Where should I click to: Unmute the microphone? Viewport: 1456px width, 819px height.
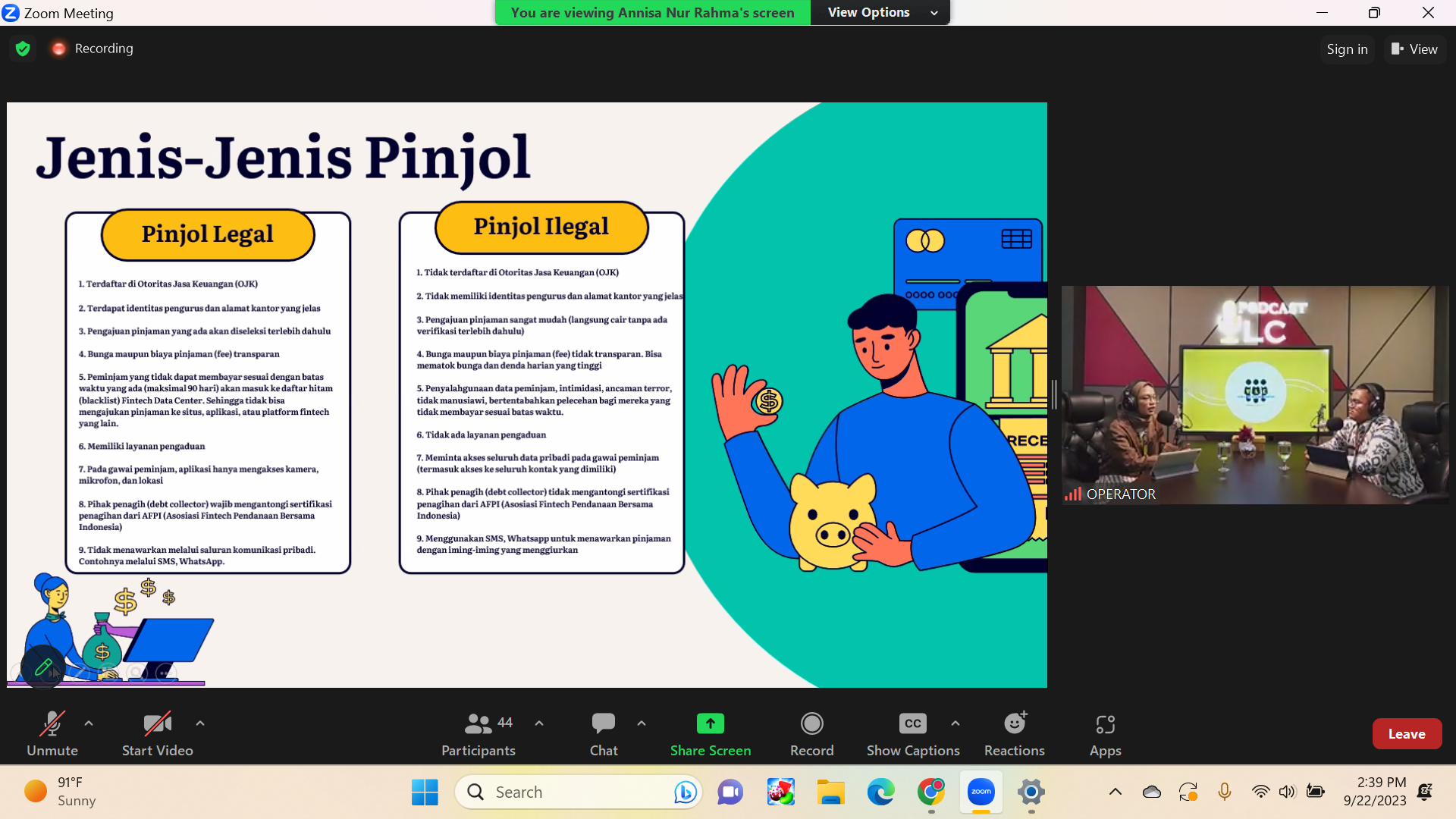52,733
